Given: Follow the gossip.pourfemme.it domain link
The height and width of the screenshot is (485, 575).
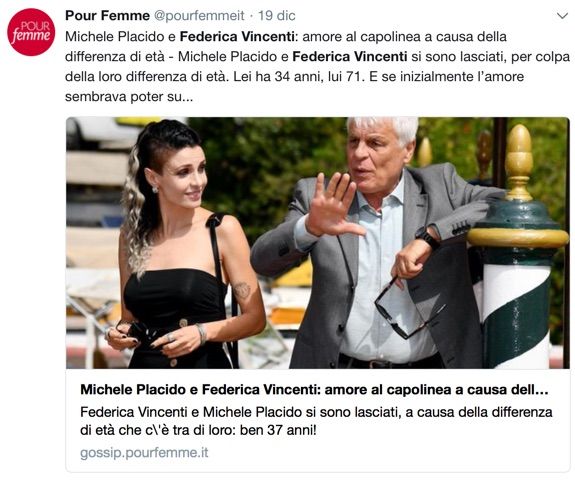Looking at the screenshot, I should [144, 453].
